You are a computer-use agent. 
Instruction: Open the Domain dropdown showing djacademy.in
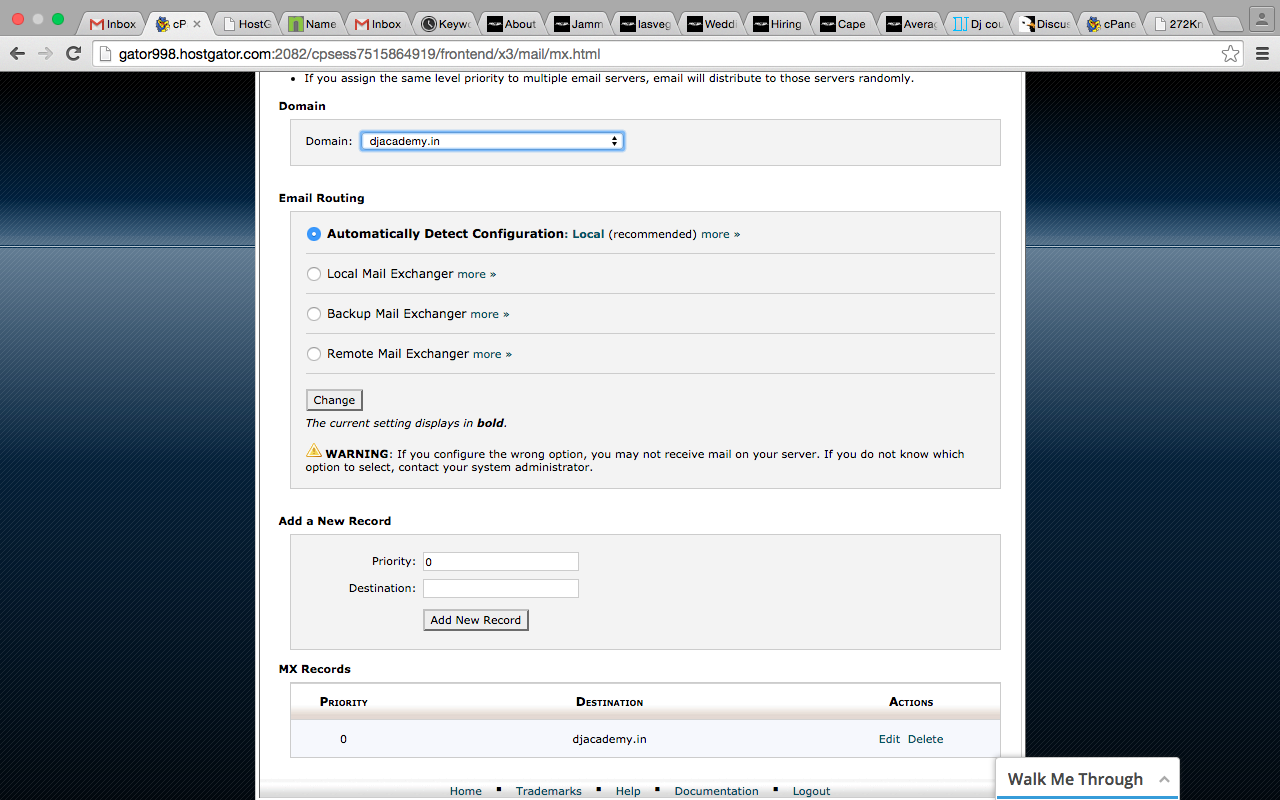[x=491, y=141]
